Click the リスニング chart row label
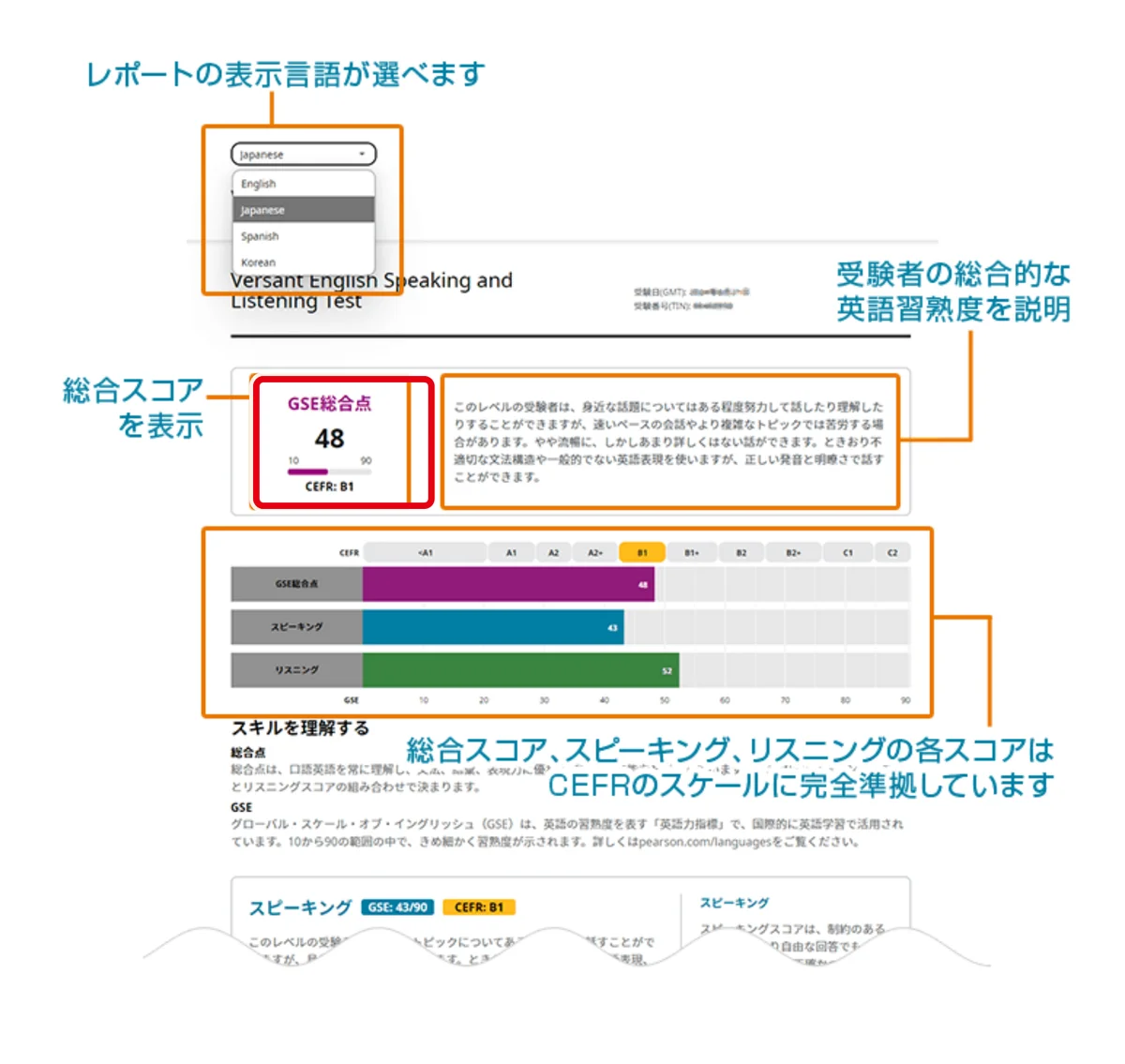 tap(296, 670)
